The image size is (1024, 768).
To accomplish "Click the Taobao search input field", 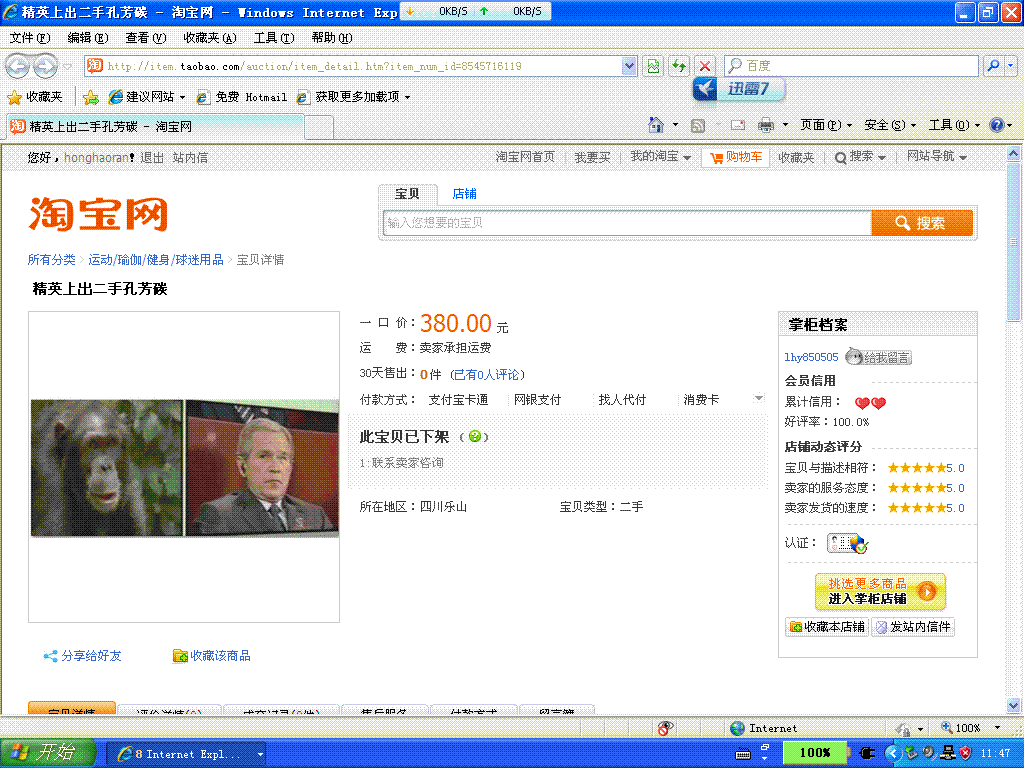I will pos(627,223).
